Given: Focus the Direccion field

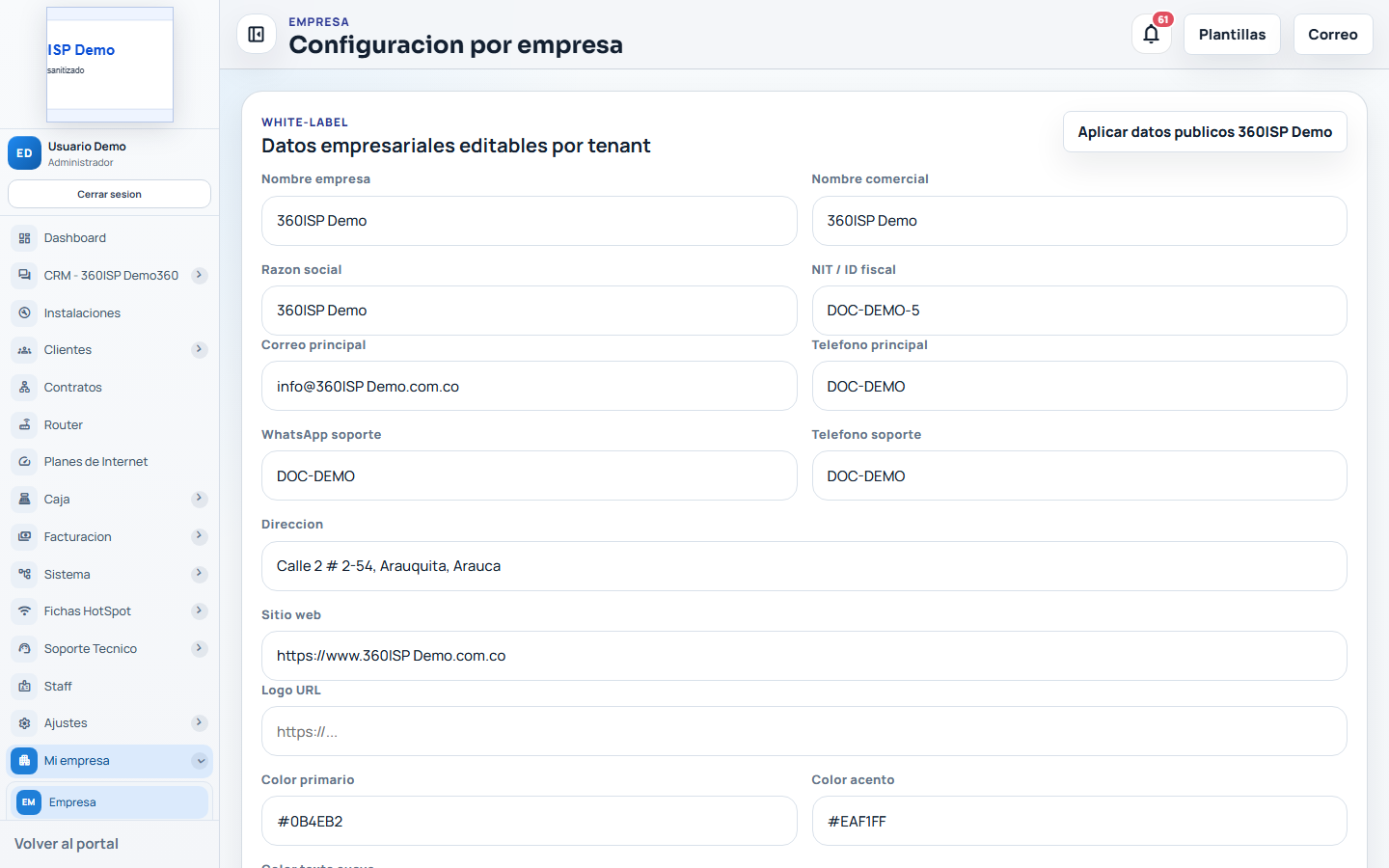Looking at the screenshot, I should tap(804, 566).
